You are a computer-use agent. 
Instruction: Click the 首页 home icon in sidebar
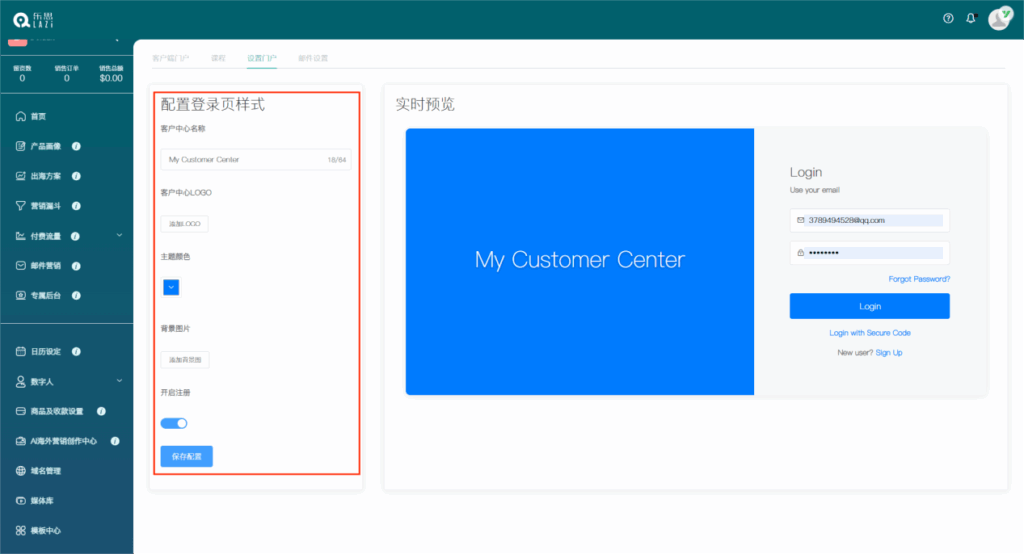coord(20,116)
